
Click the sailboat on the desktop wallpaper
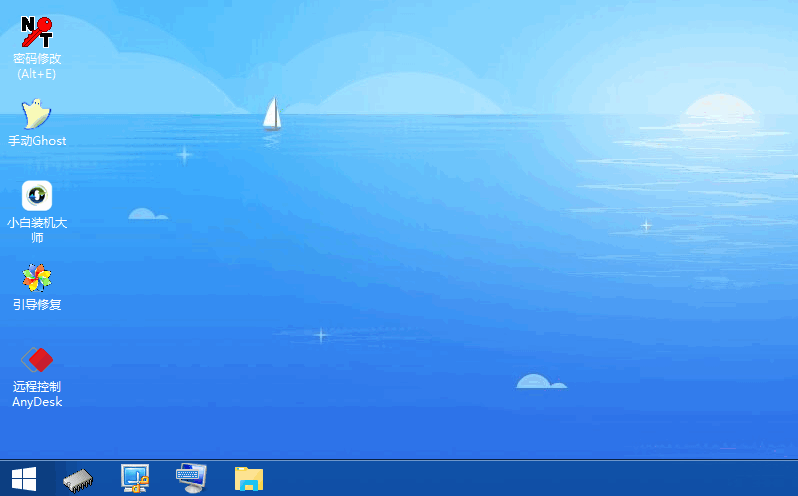271,114
